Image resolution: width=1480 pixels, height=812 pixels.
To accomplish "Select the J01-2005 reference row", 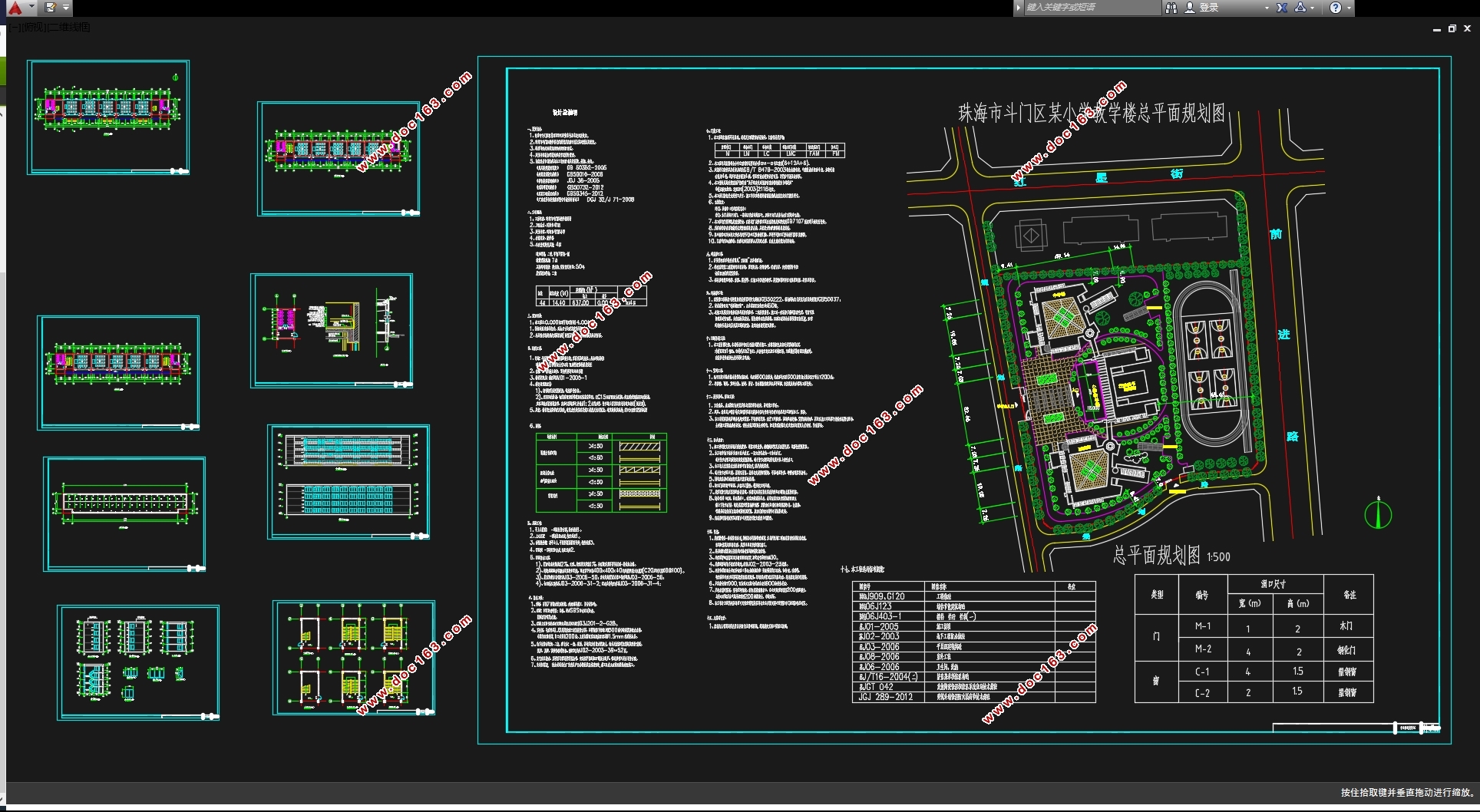I will (973, 626).
